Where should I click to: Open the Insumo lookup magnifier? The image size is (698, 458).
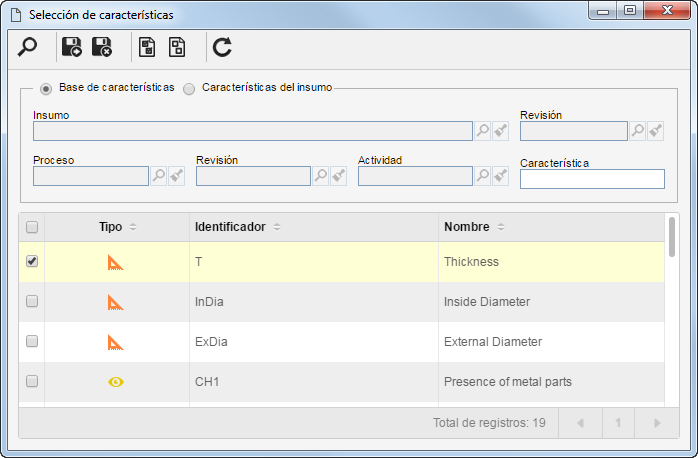(x=483, y=131)
